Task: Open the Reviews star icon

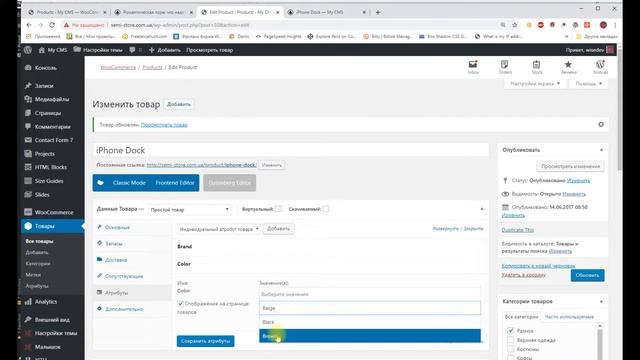Action: 569,67
